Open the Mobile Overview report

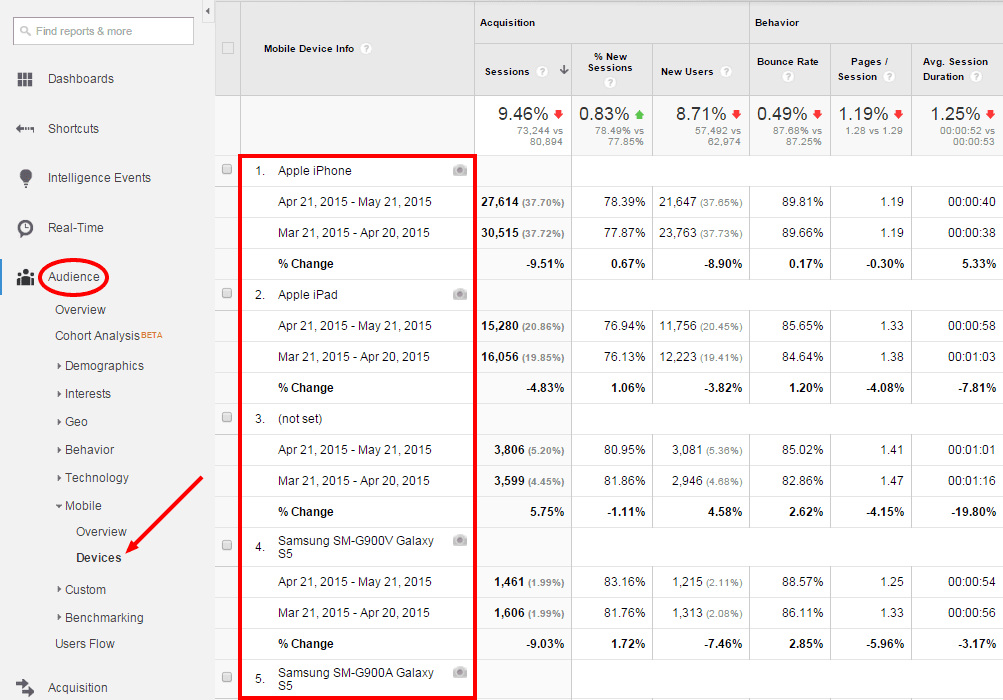[101, 532]
